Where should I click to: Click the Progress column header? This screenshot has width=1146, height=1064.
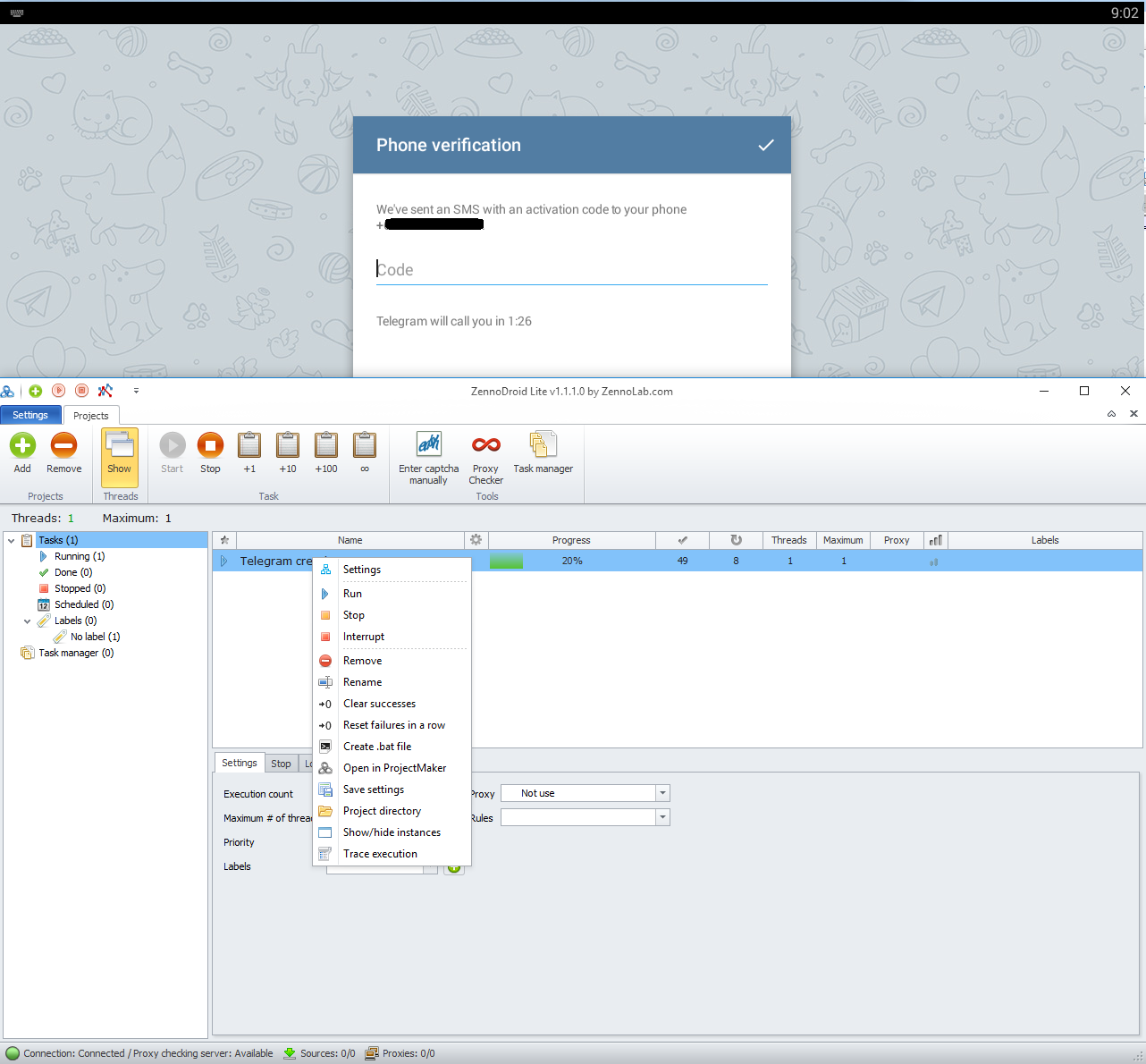(572, 540)
